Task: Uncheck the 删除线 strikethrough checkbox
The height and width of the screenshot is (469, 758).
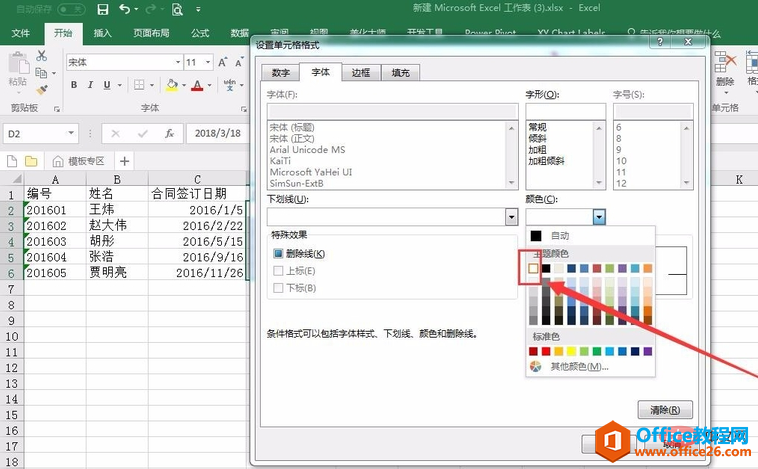Action: (278, 253)
